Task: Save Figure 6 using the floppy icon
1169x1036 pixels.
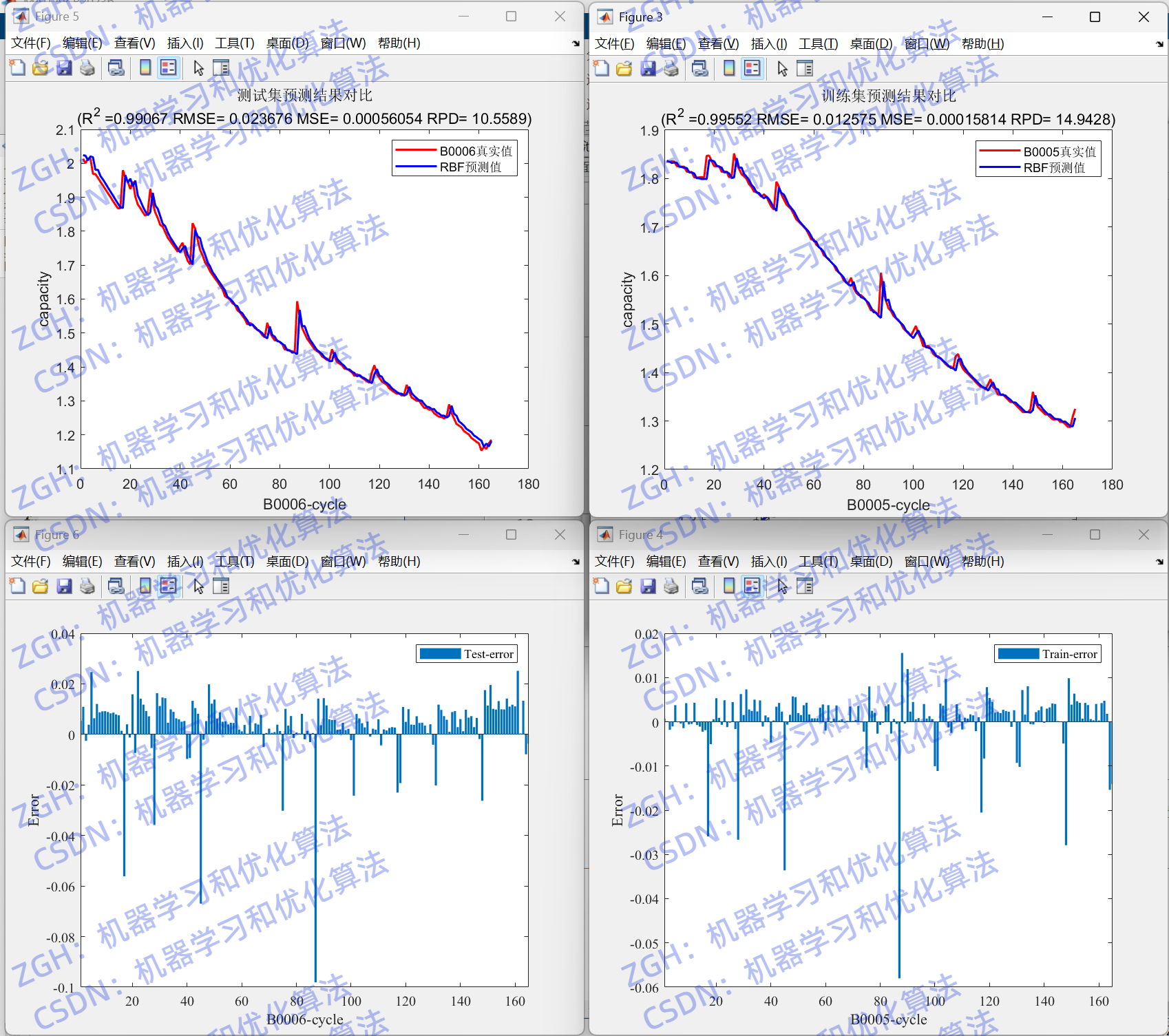Action: click(64, 586)
